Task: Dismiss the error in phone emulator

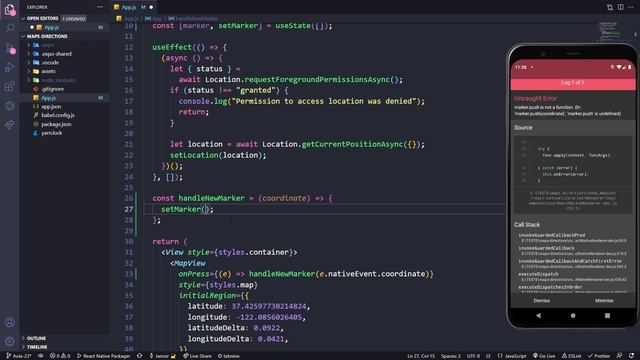Action: click(x=541, y=301)
